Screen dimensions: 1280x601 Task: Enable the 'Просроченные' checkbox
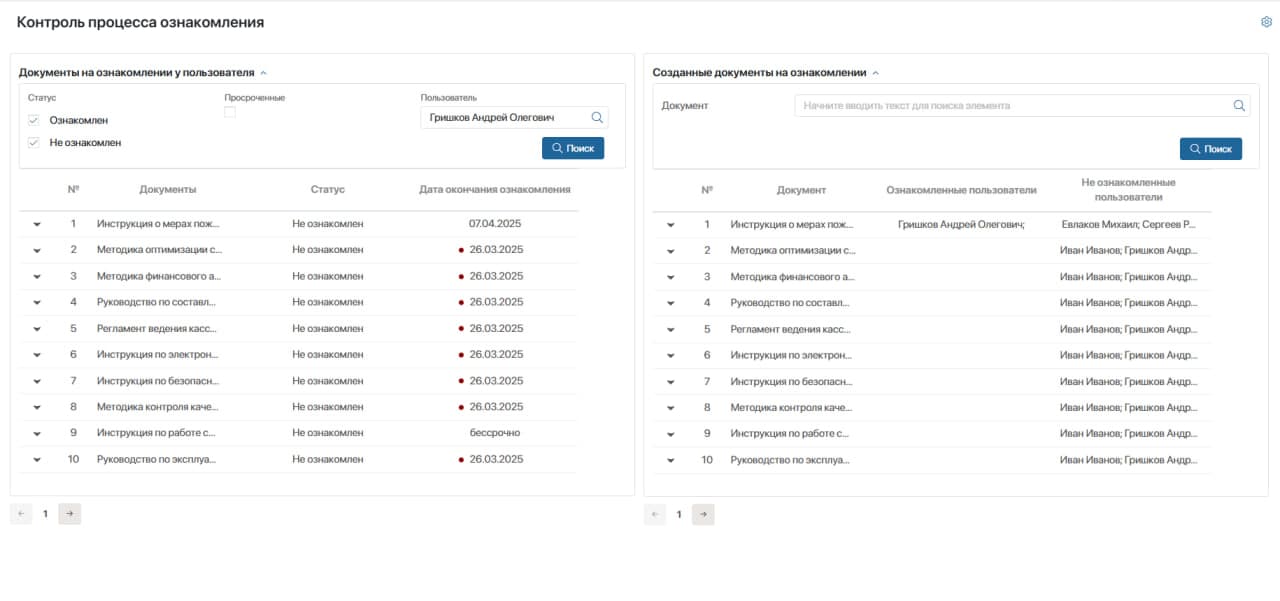[x=230, y=113]
